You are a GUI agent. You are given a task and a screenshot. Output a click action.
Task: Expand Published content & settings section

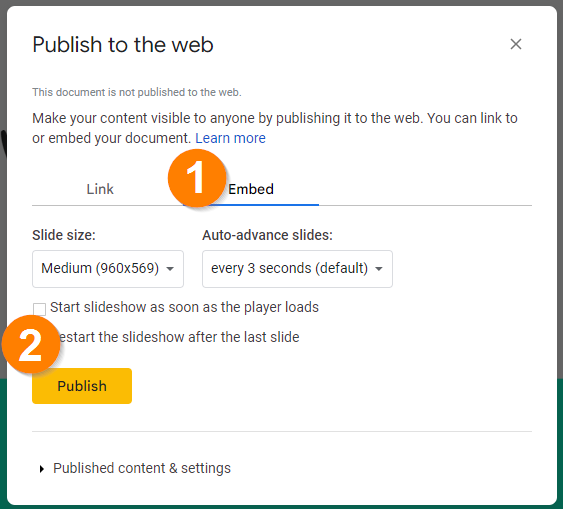click(142, 468)
